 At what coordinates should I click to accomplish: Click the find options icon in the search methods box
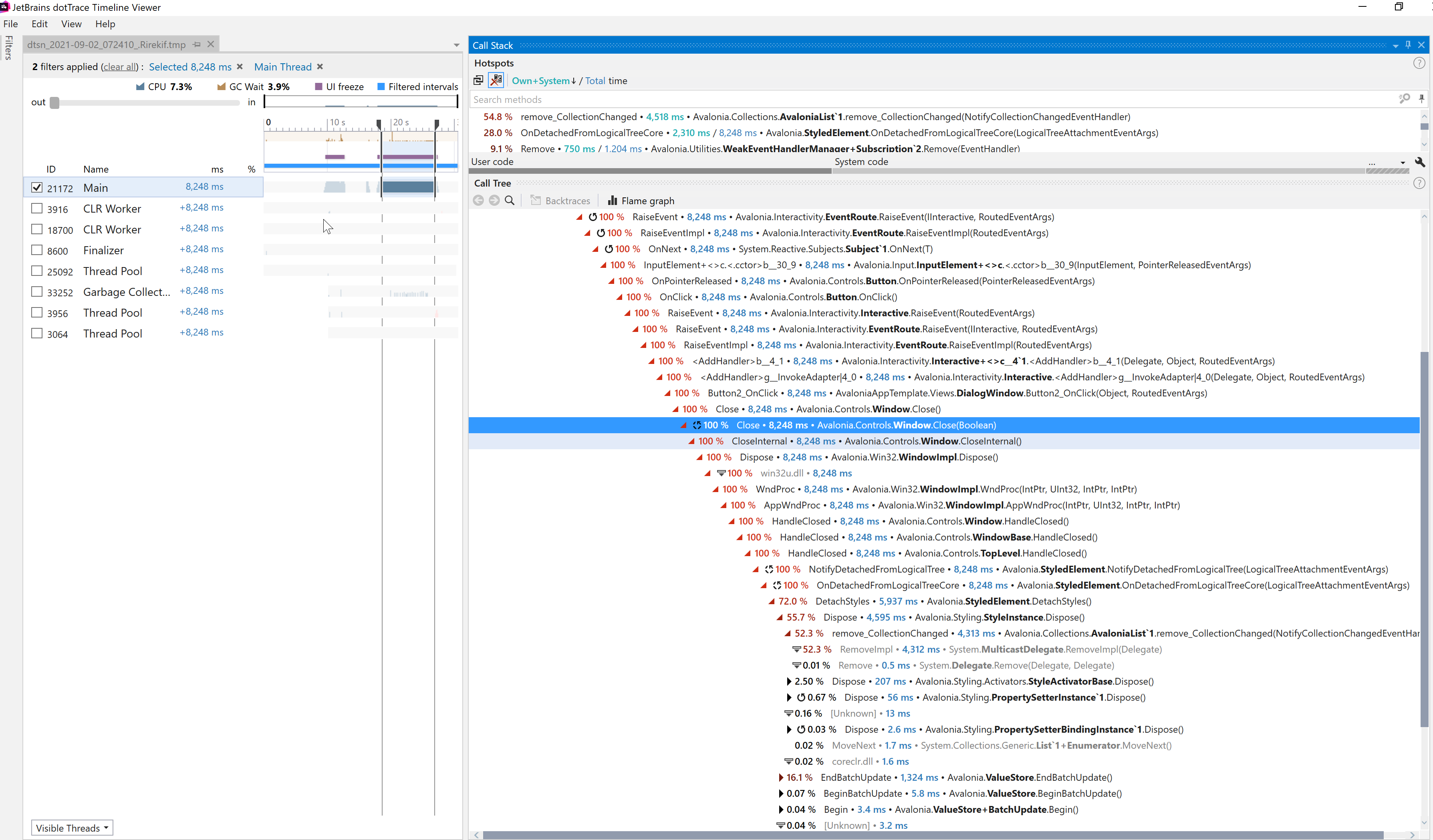(x=1404, y=99)
